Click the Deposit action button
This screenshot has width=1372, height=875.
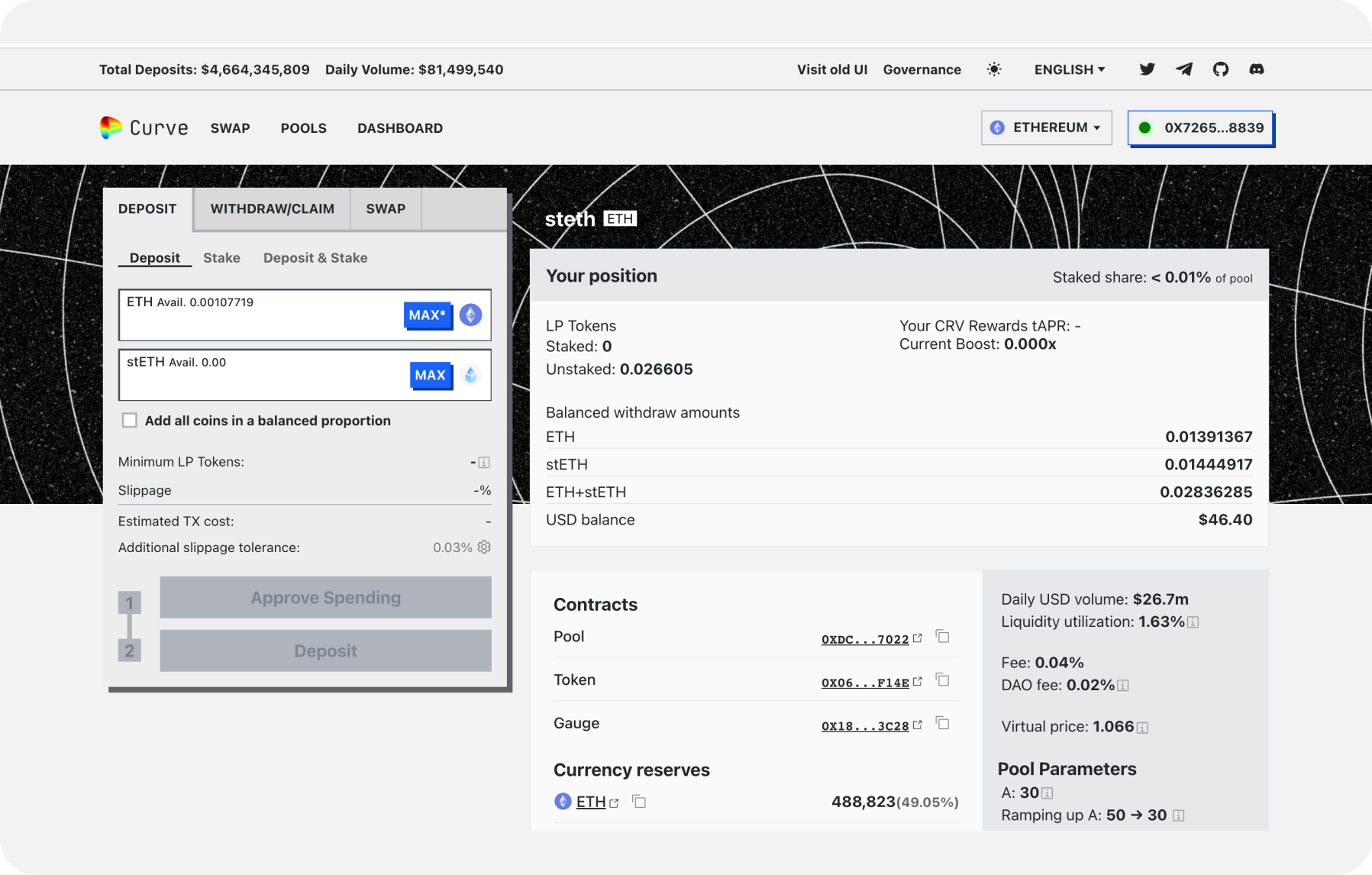pyautogui.click(x=325, y=651)
